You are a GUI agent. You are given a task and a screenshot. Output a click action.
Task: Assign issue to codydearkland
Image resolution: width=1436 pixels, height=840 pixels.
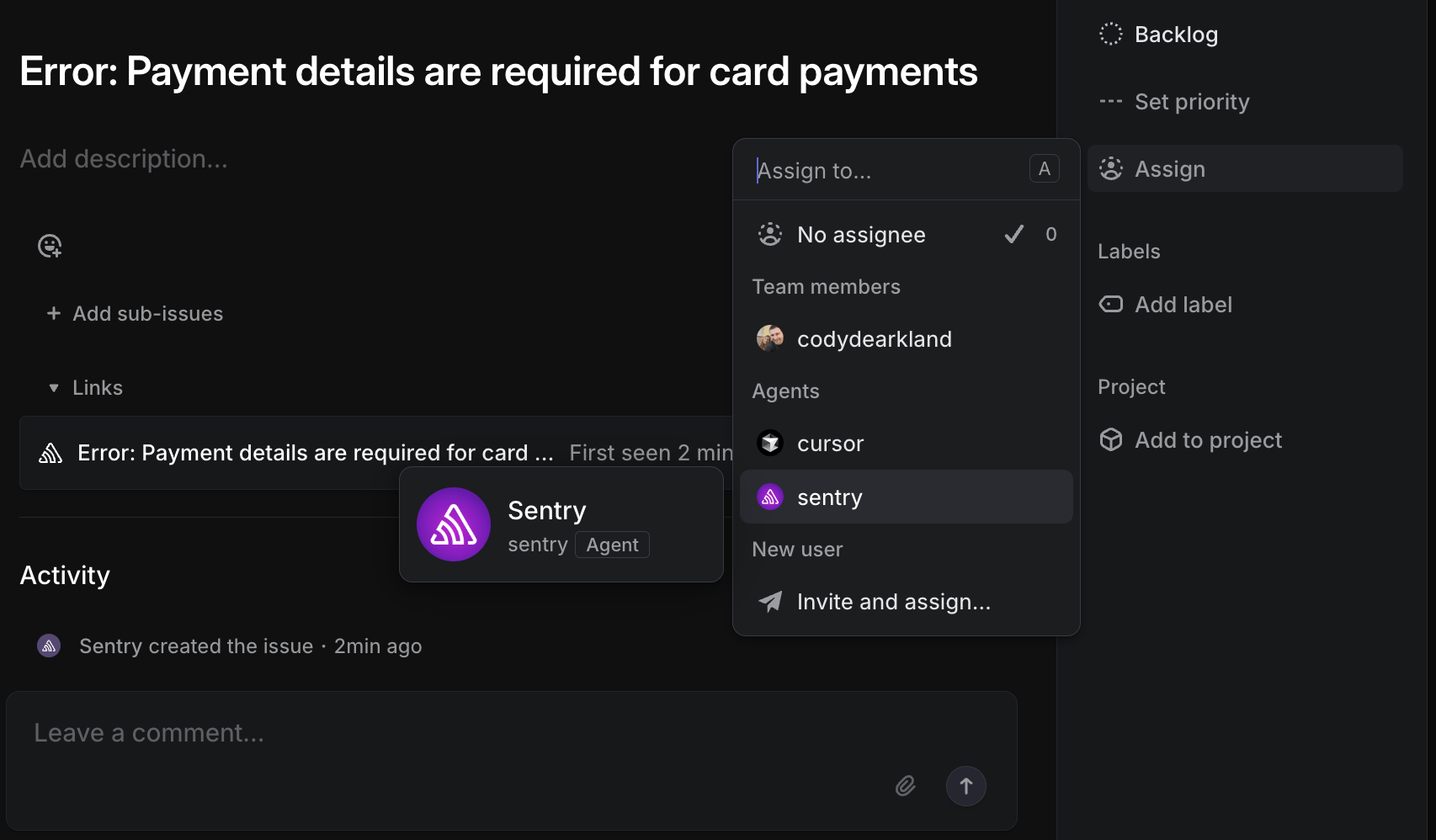pos(874,339)
